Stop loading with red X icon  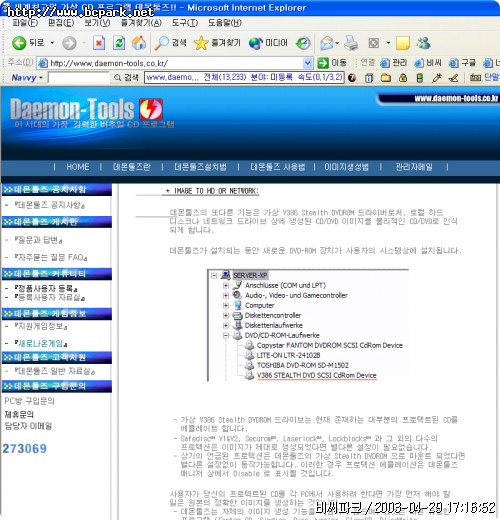99,43
